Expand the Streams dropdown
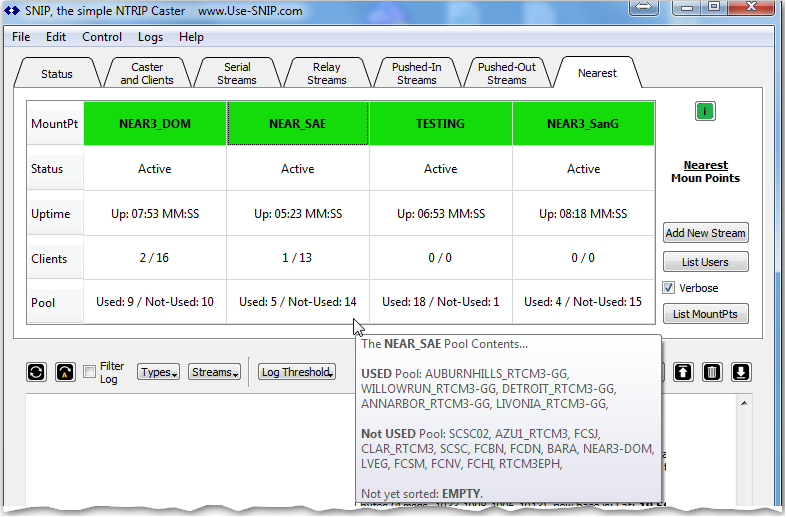The image size is (786, 517). pyautogui.click(x=215, y=372)
